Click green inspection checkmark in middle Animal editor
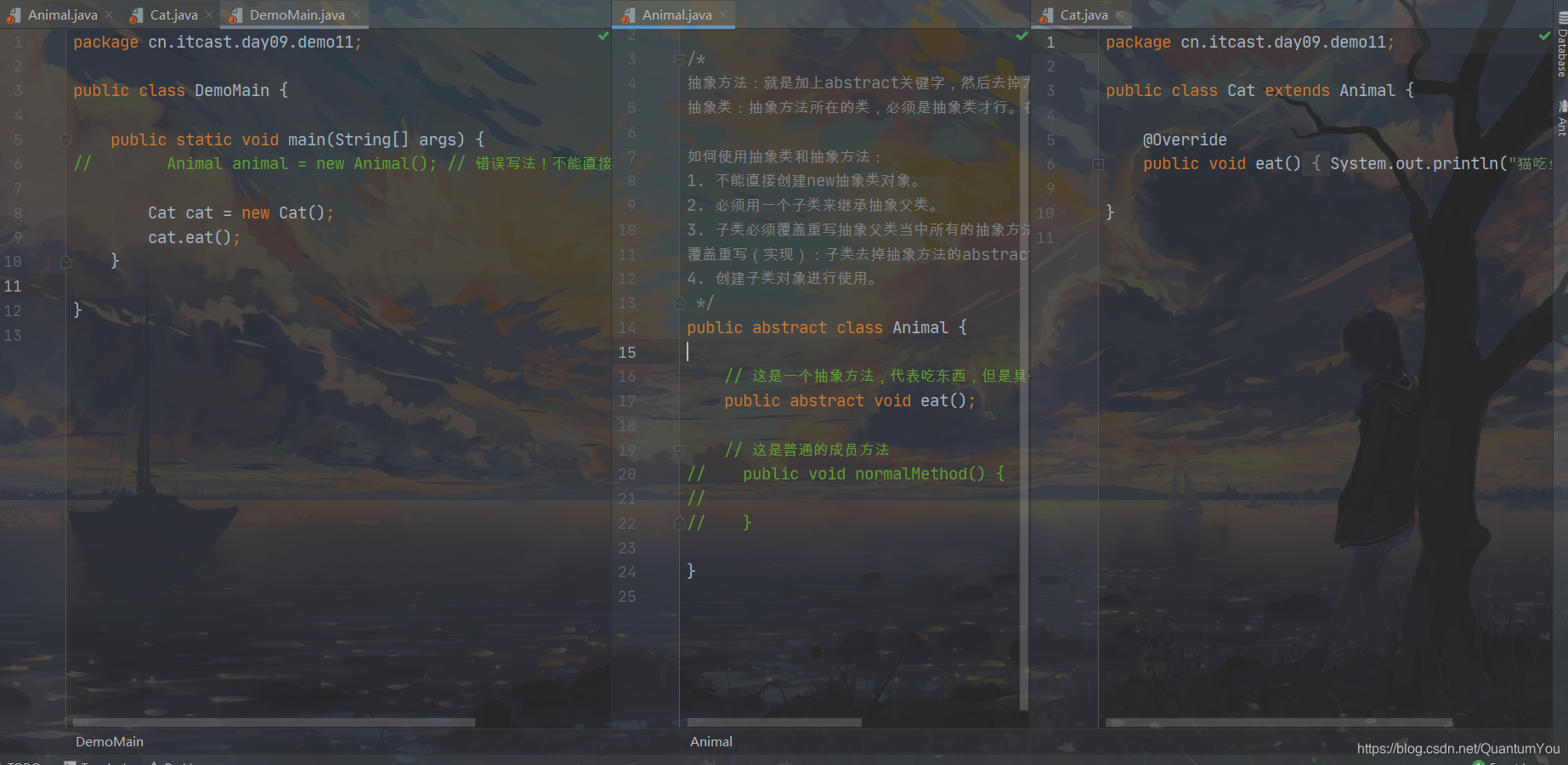 point(1022,36)
